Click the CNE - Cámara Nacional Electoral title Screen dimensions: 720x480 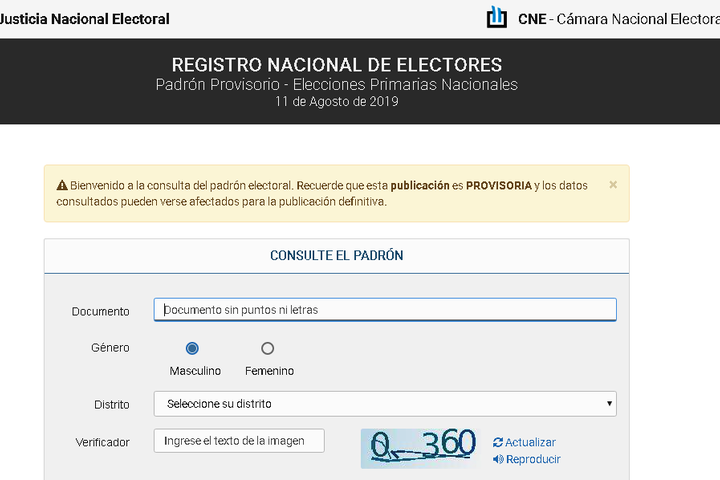pyautogui.click(x=619, y=19)
